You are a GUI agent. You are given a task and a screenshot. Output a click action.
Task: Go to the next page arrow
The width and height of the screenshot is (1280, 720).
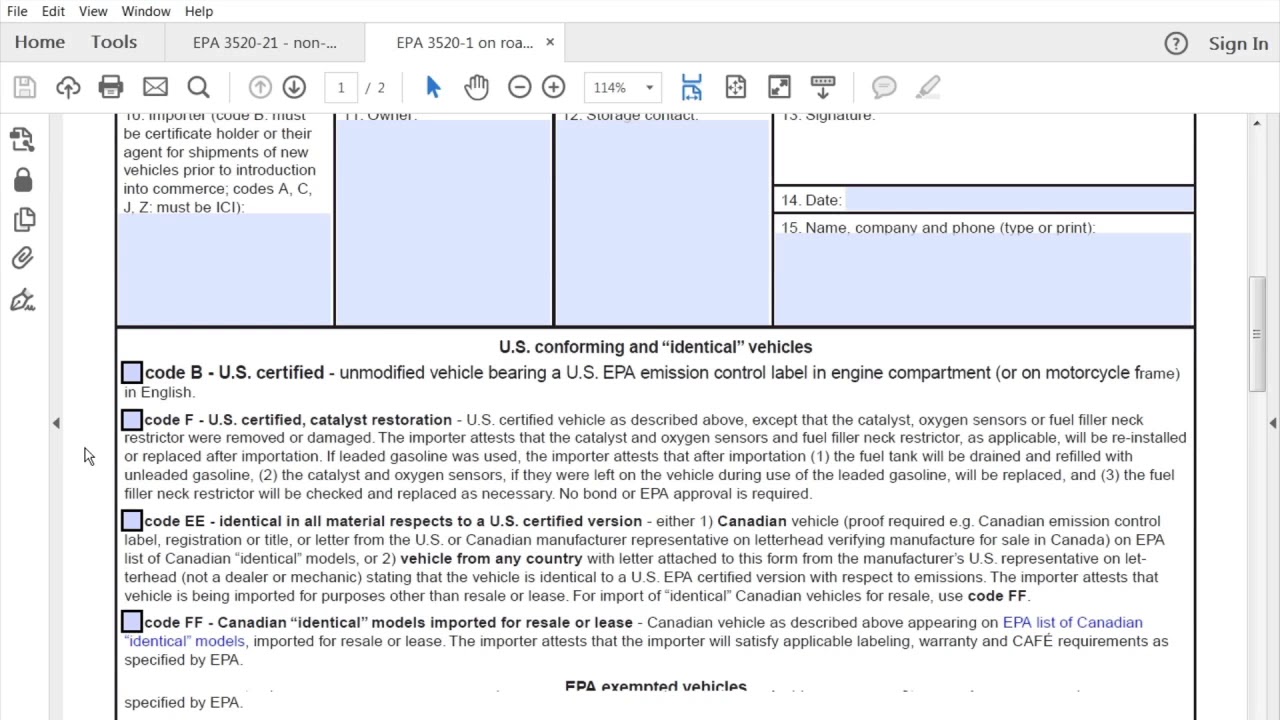[x=294, y=87]
